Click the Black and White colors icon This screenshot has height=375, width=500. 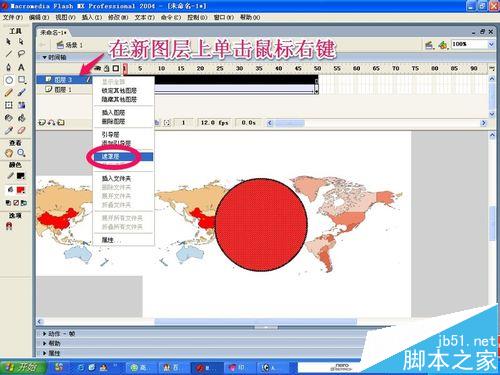[x=8, y=203]
